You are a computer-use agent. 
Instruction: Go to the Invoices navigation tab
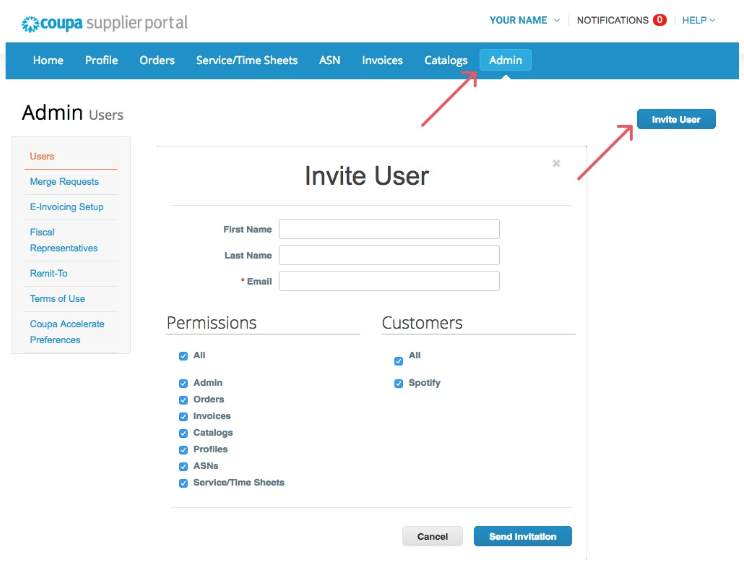tap(382, 60)
